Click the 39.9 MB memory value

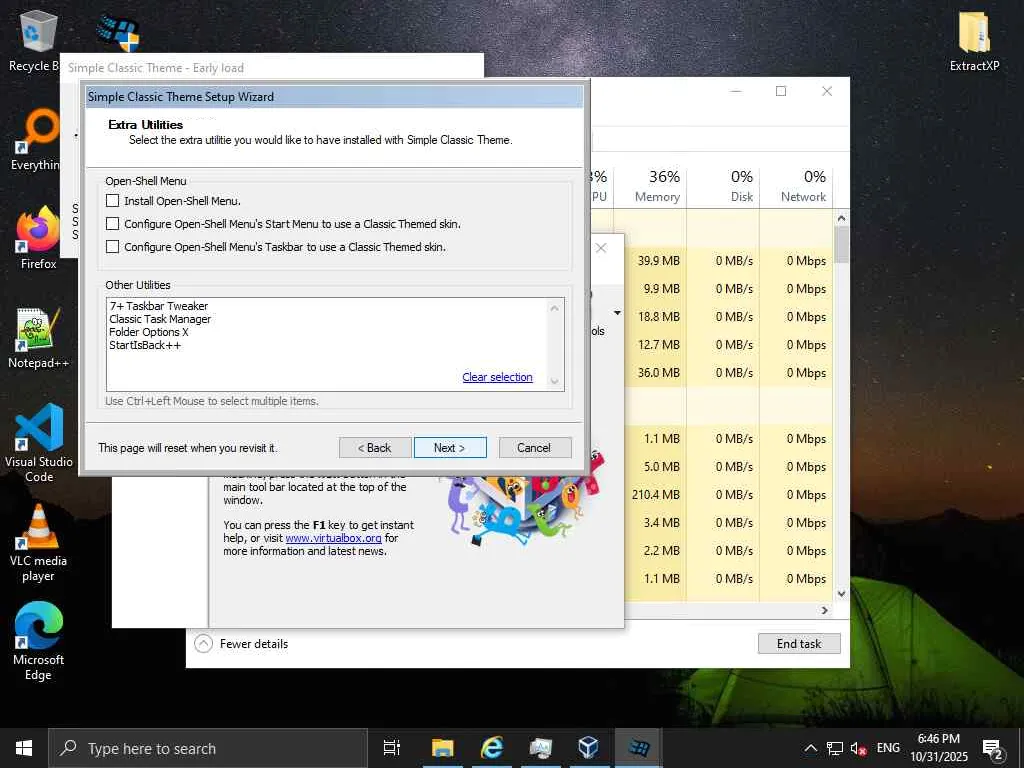tap(658, 261)
